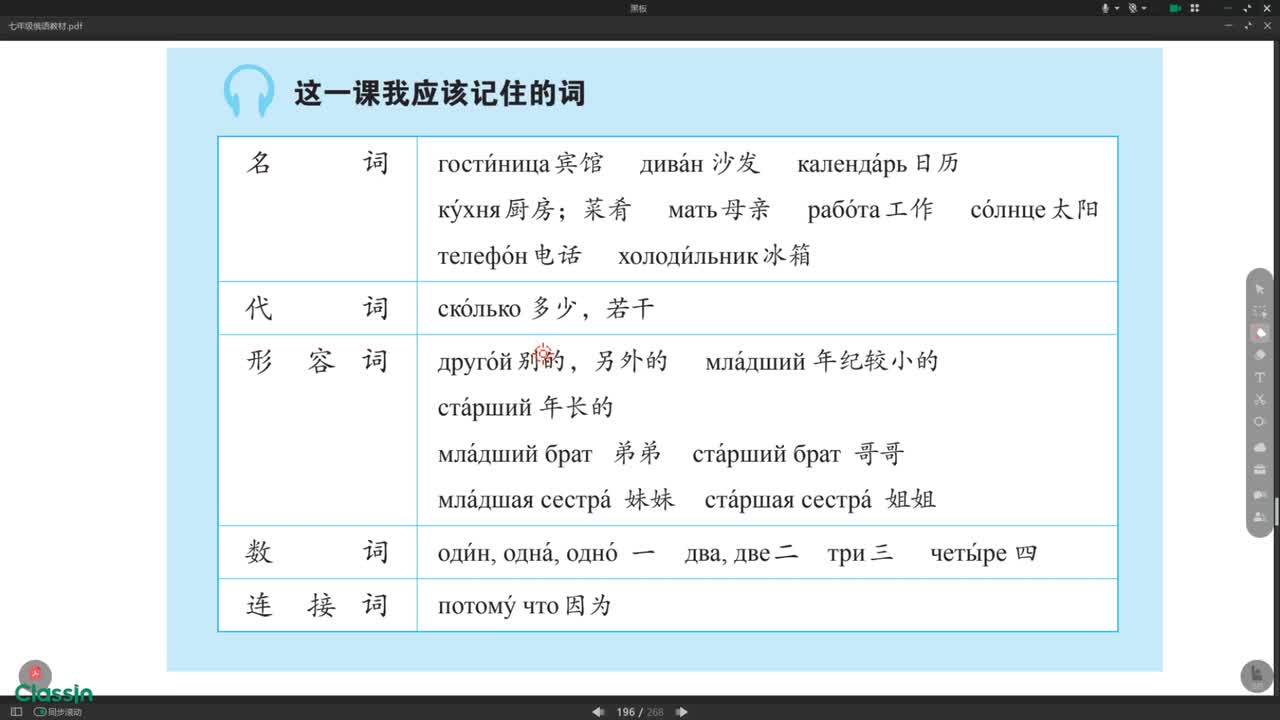Viewport: 1280px width, 720px height.
Task: Expand speaker options dropdown
Action: click(1143, 8)
